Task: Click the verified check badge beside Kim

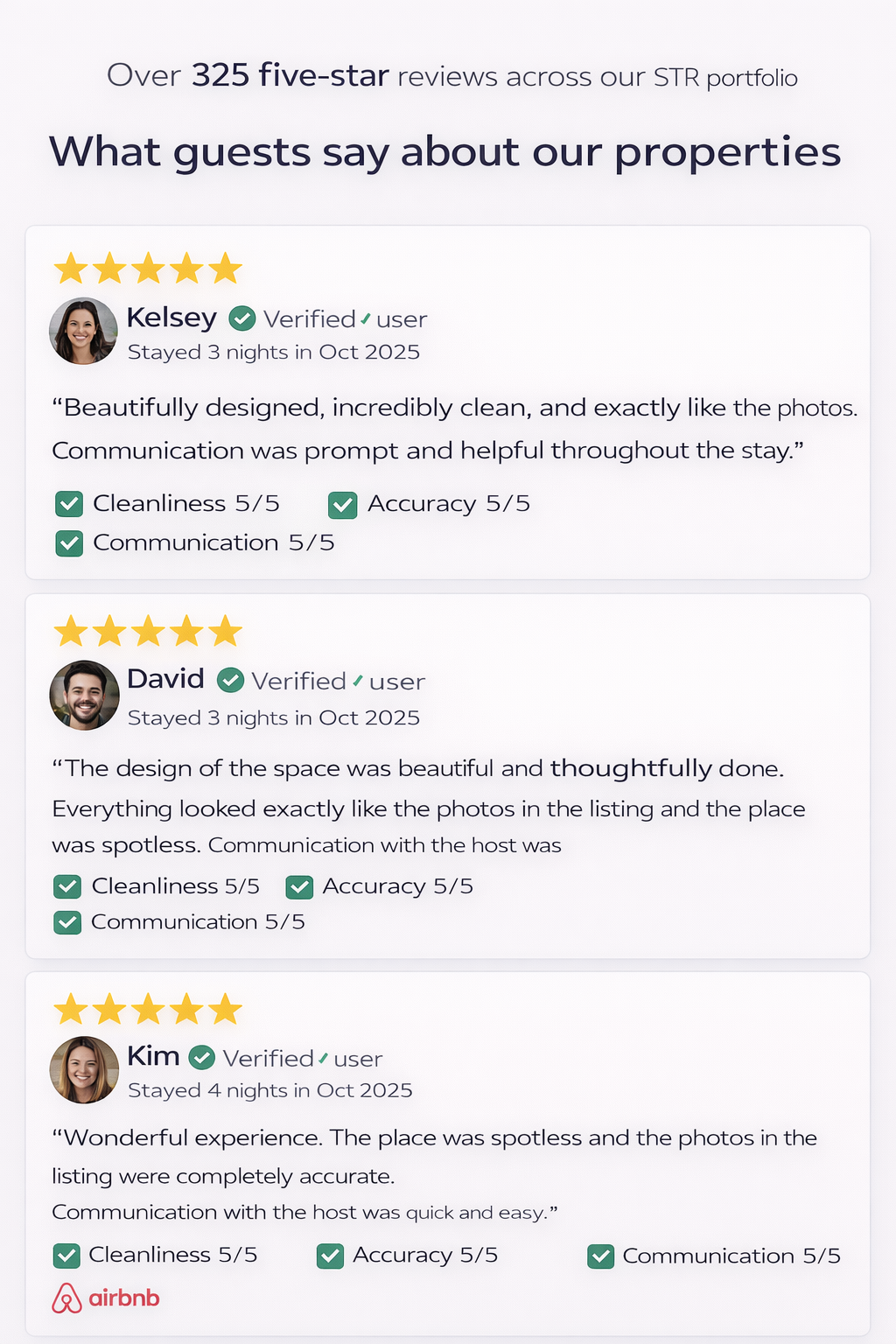Action: point(202,1057)
